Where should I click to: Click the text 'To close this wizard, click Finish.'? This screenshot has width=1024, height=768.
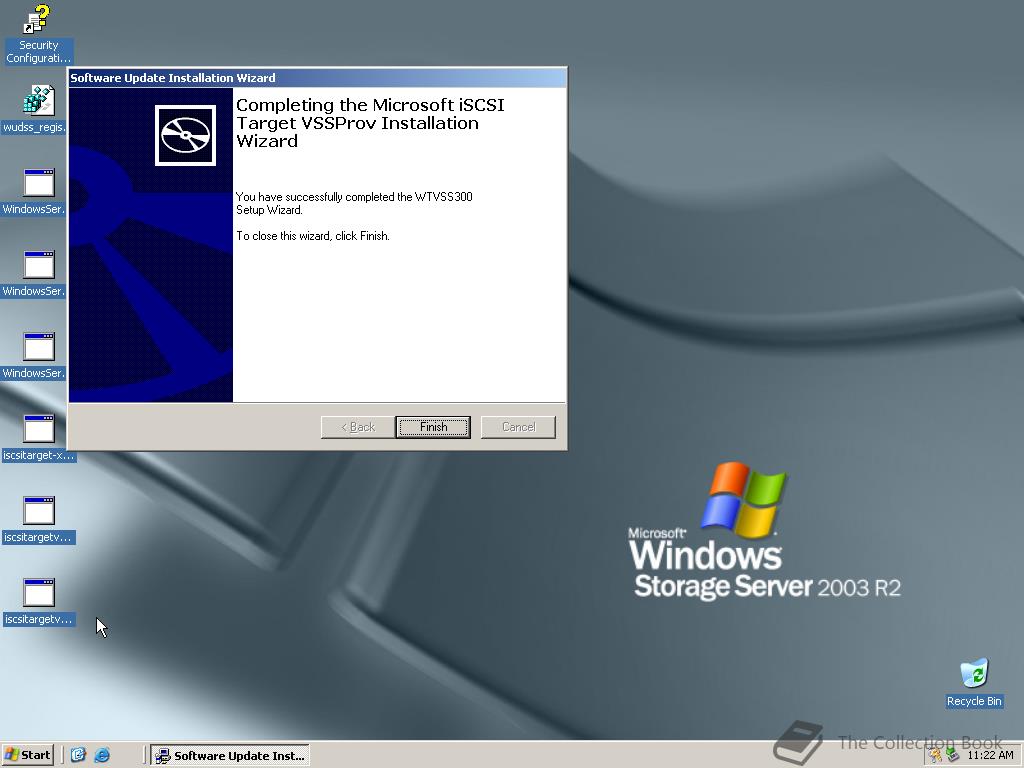tap(313, 236)
